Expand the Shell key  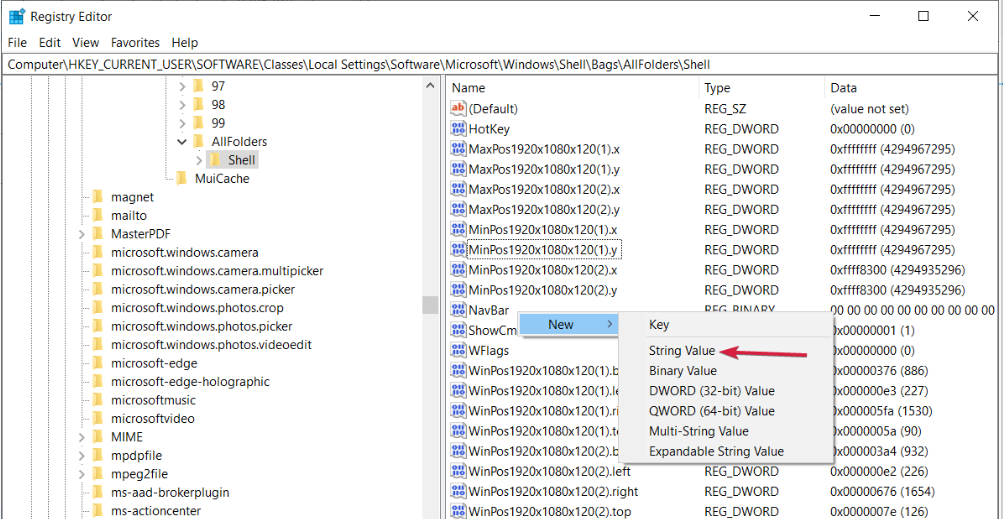pyautogui.click(x=199, y=160)
